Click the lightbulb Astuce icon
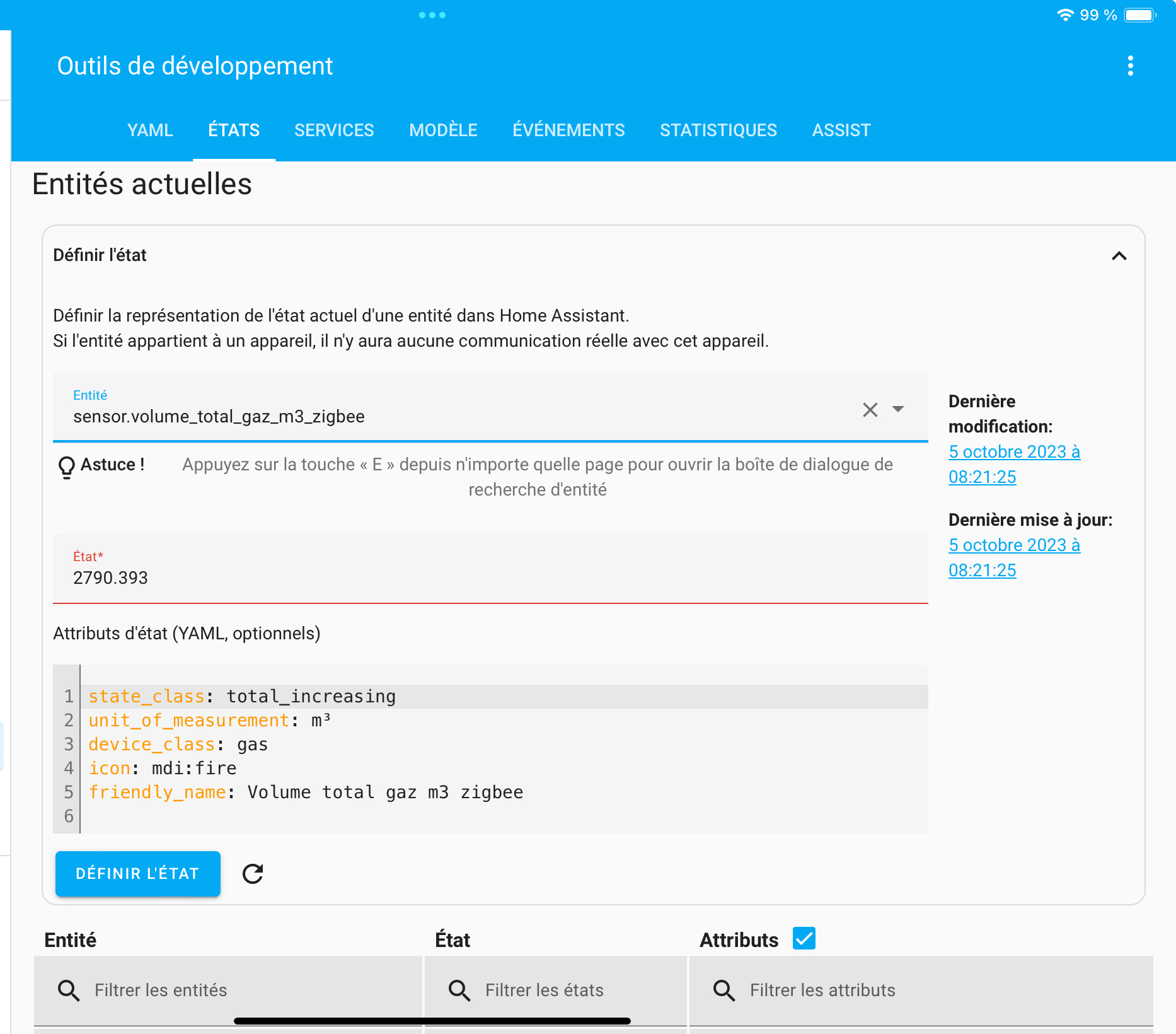Screen dimensions: 1176x1034 pyautogui.click(x=66, y=467)
